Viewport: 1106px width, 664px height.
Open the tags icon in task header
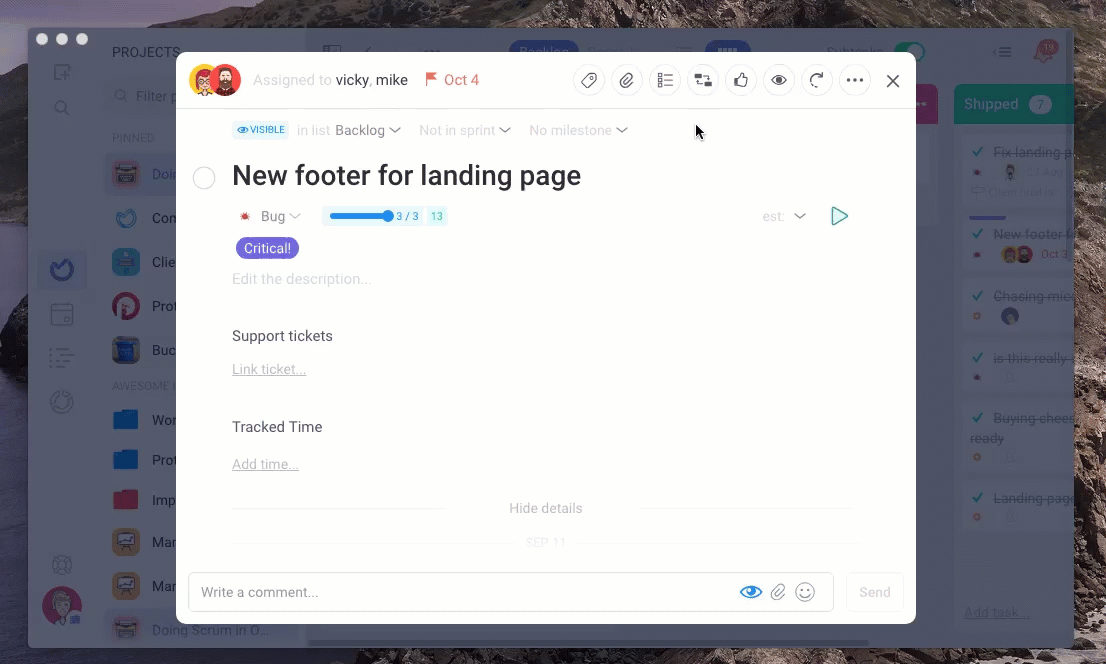(x=589, y=80)
